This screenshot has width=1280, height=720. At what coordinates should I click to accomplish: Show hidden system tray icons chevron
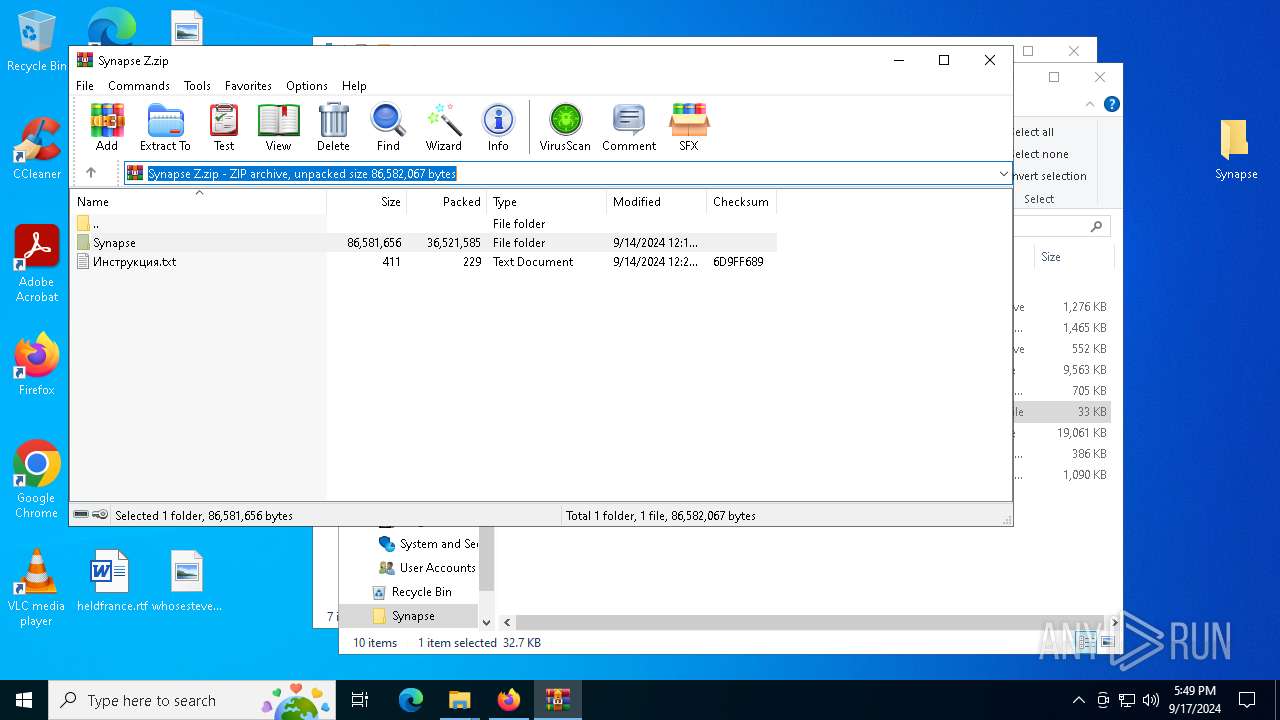(1078, 700)
